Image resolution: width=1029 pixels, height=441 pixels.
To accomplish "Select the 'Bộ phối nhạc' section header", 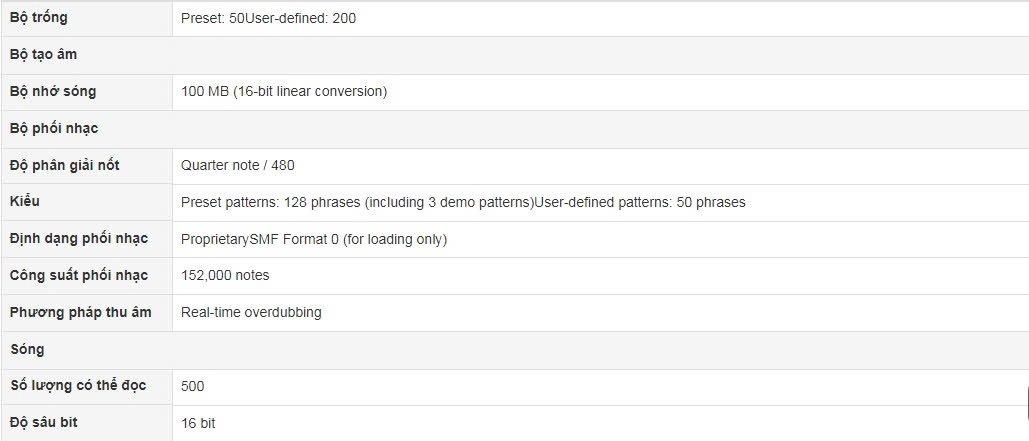I will point(54,129).
